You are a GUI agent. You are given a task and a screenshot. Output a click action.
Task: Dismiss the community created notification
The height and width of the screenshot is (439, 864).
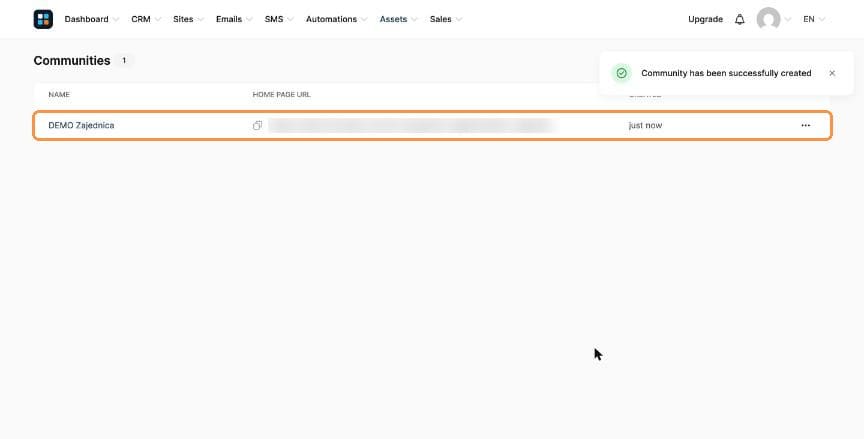pos(832,73)
